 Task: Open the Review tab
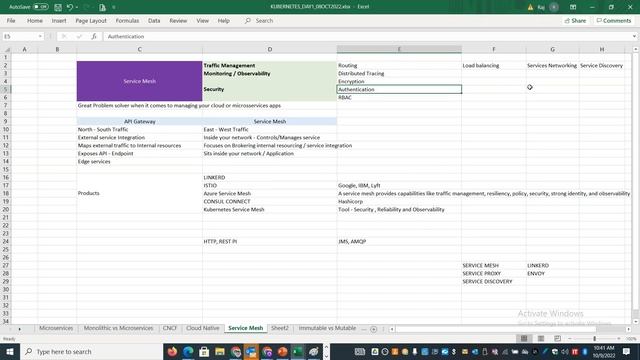(x=178, y=20)
